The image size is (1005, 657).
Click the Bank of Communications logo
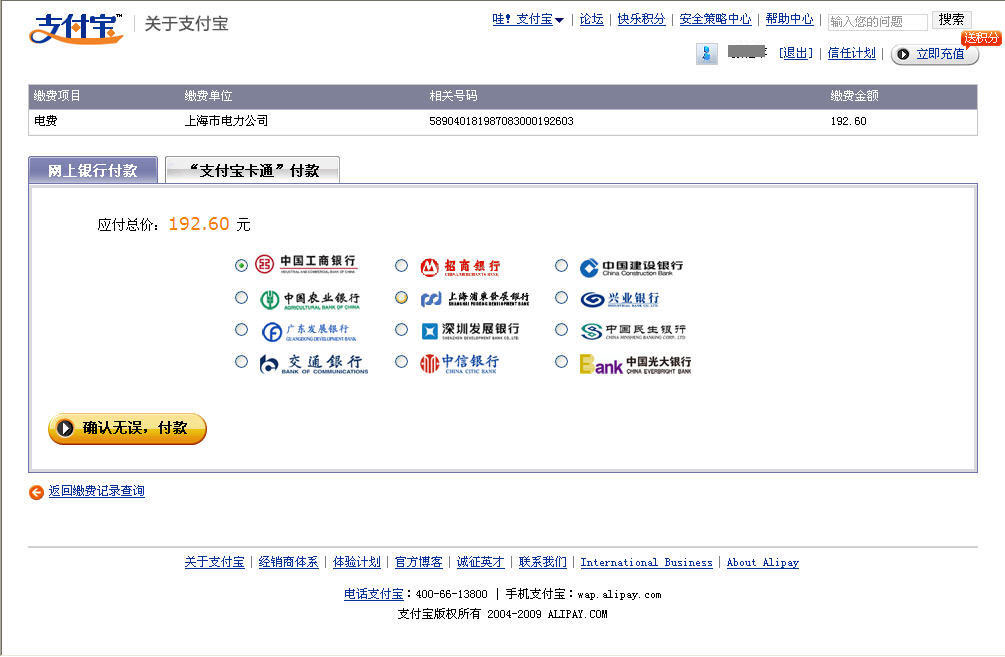[x=313, y=363]
